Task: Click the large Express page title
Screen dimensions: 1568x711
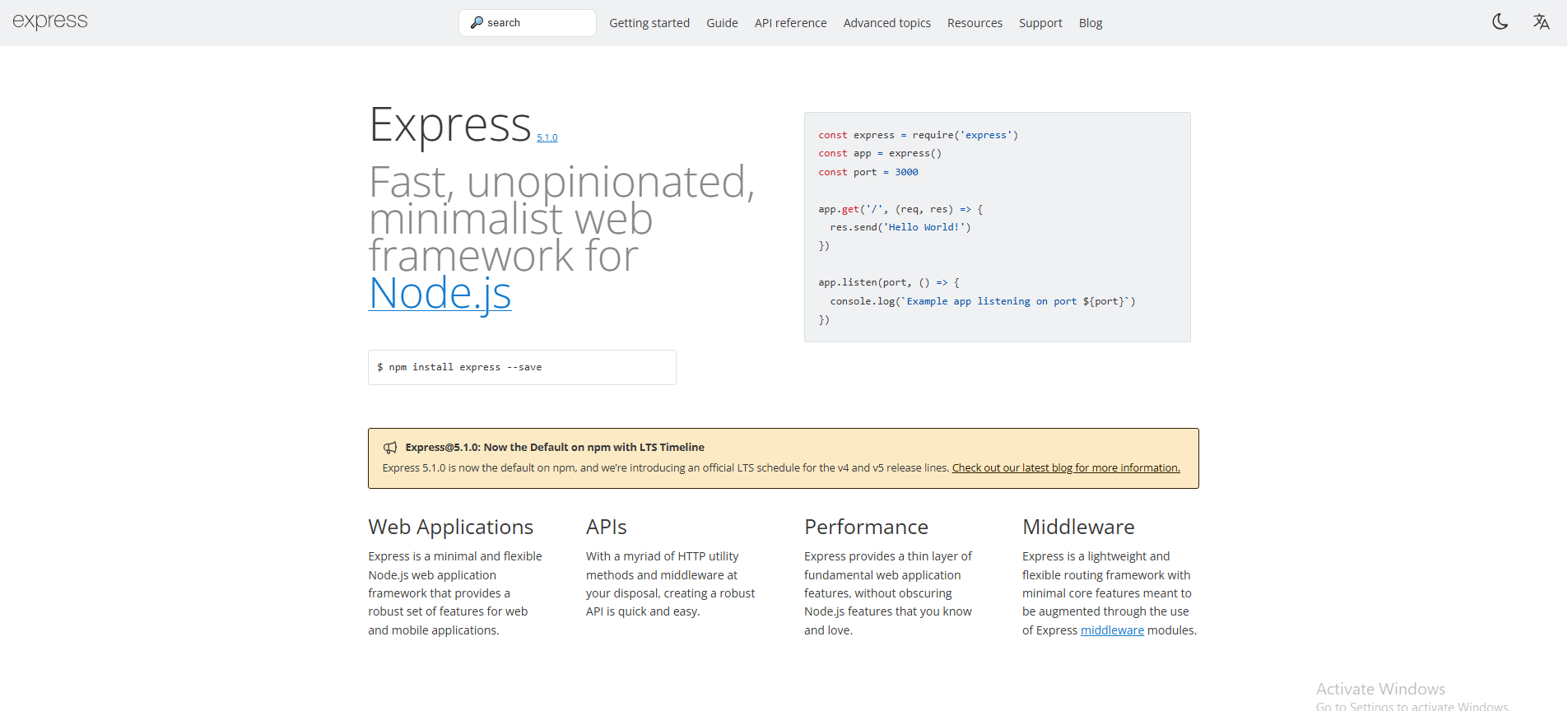Action: point(450,125)
